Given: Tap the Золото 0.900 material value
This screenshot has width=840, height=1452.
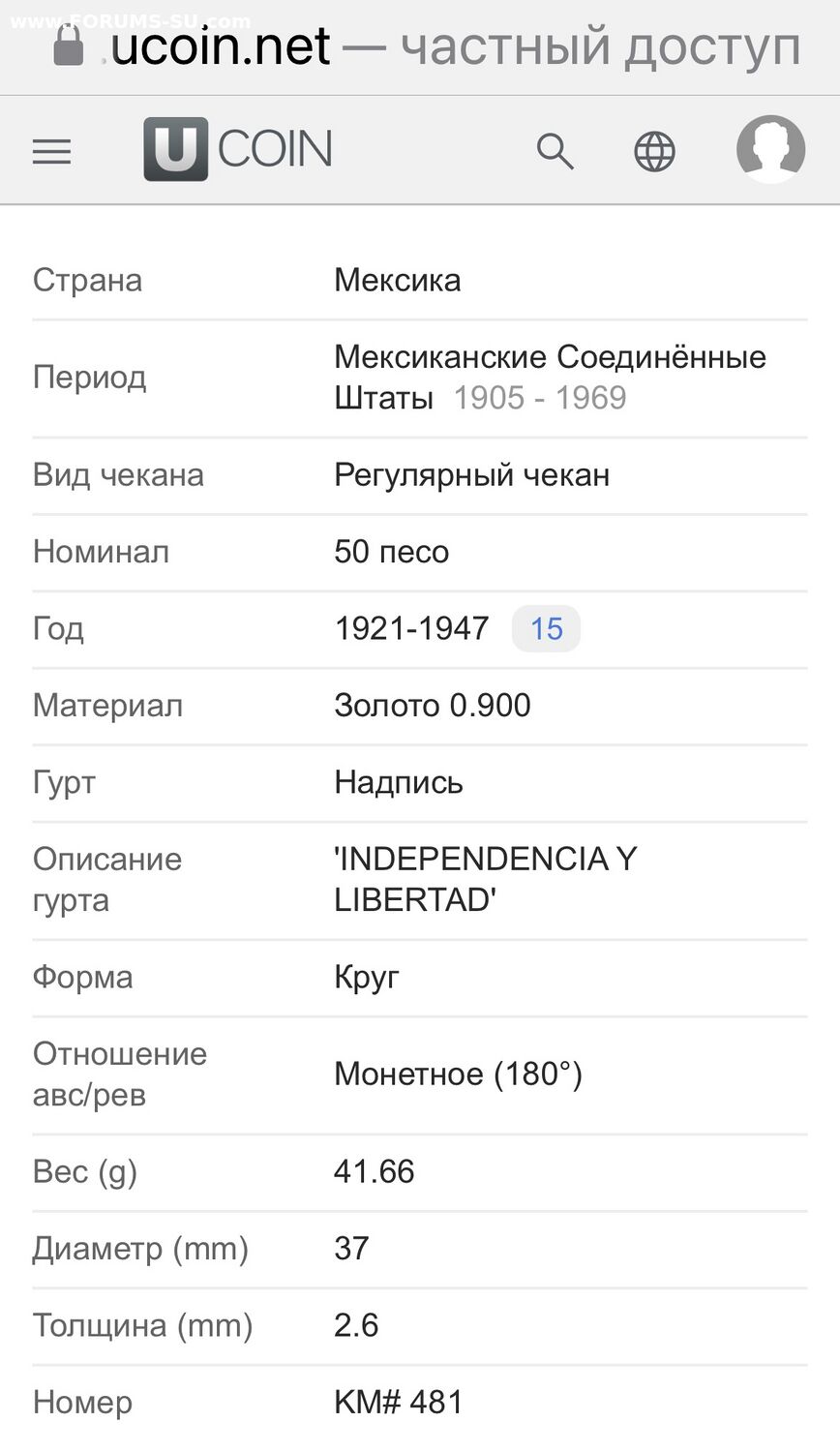Looking at the screenshot, I should pos(432,706).
